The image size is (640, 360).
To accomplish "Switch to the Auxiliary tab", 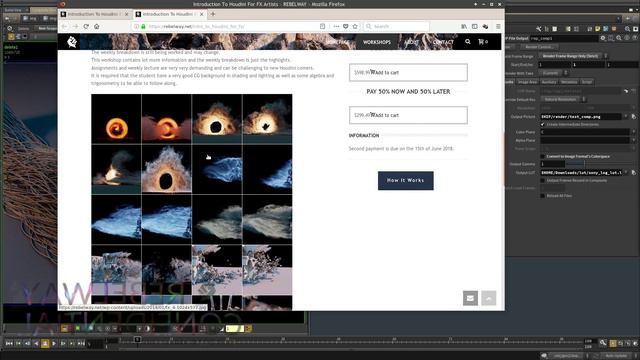I will click(549, 82).
